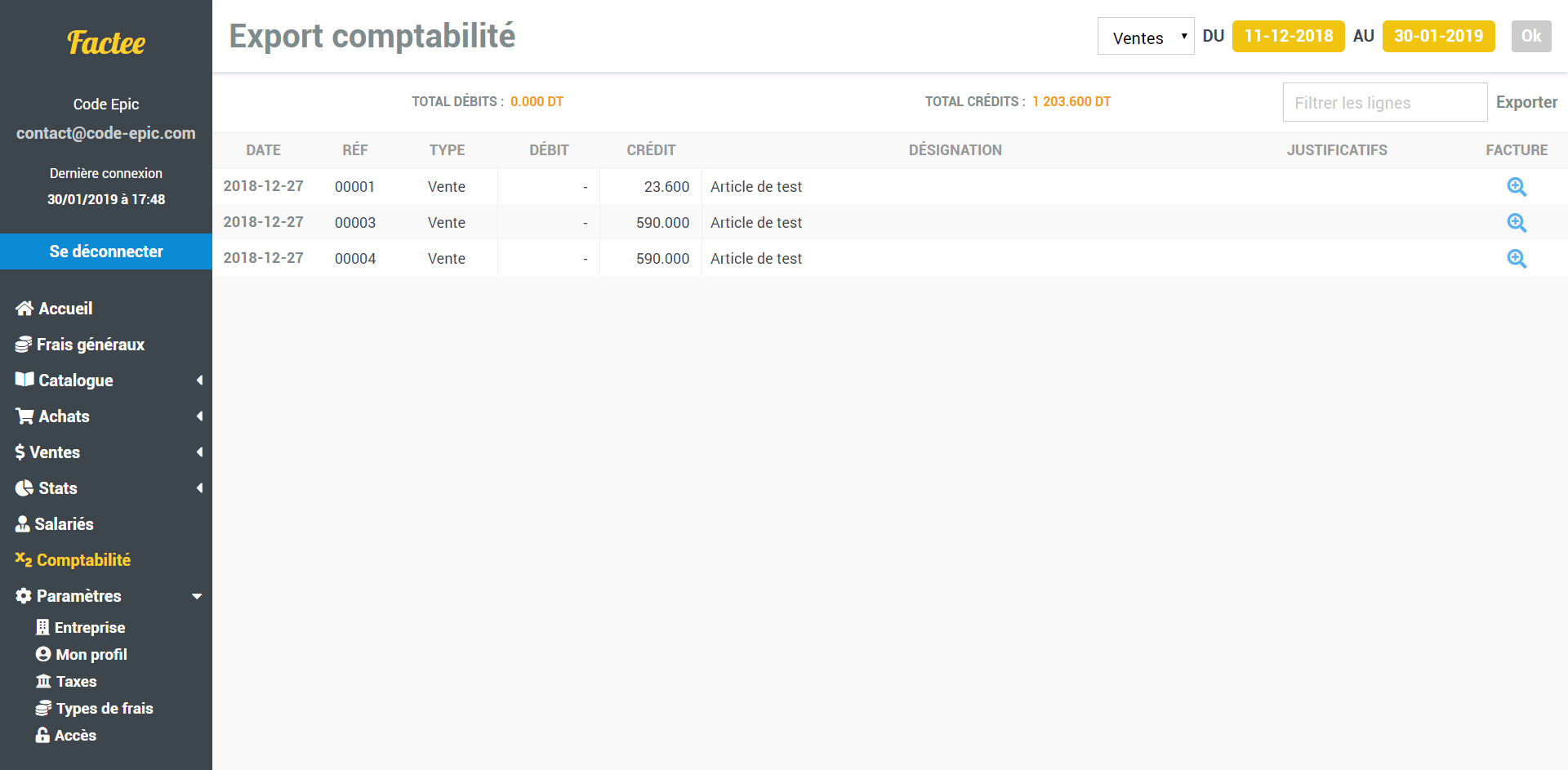1568x770 pixels.
Task: Collapse the Paramètres submenu chevron
Action: point(197,595)
